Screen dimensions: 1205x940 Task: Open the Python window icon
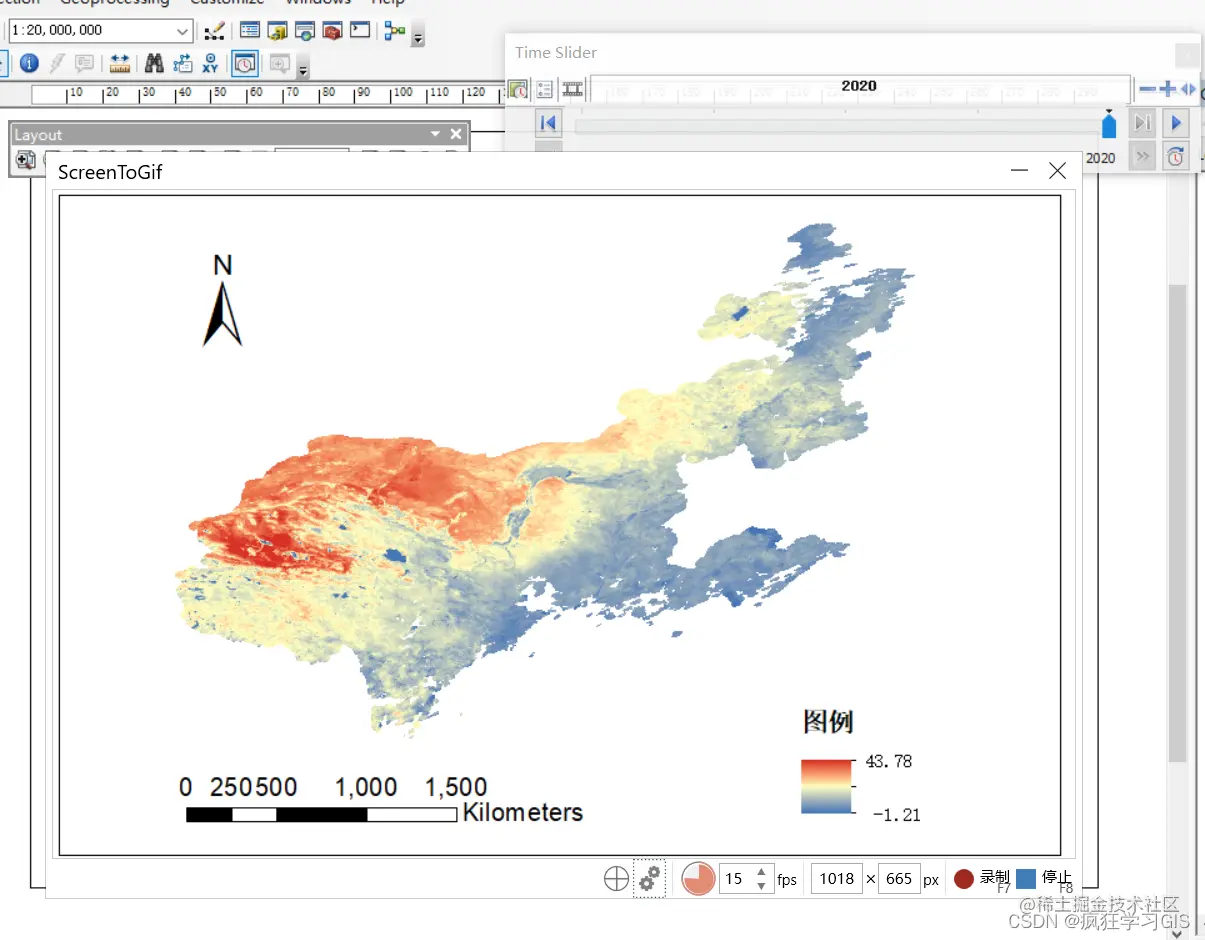click(x=359, y=31)
